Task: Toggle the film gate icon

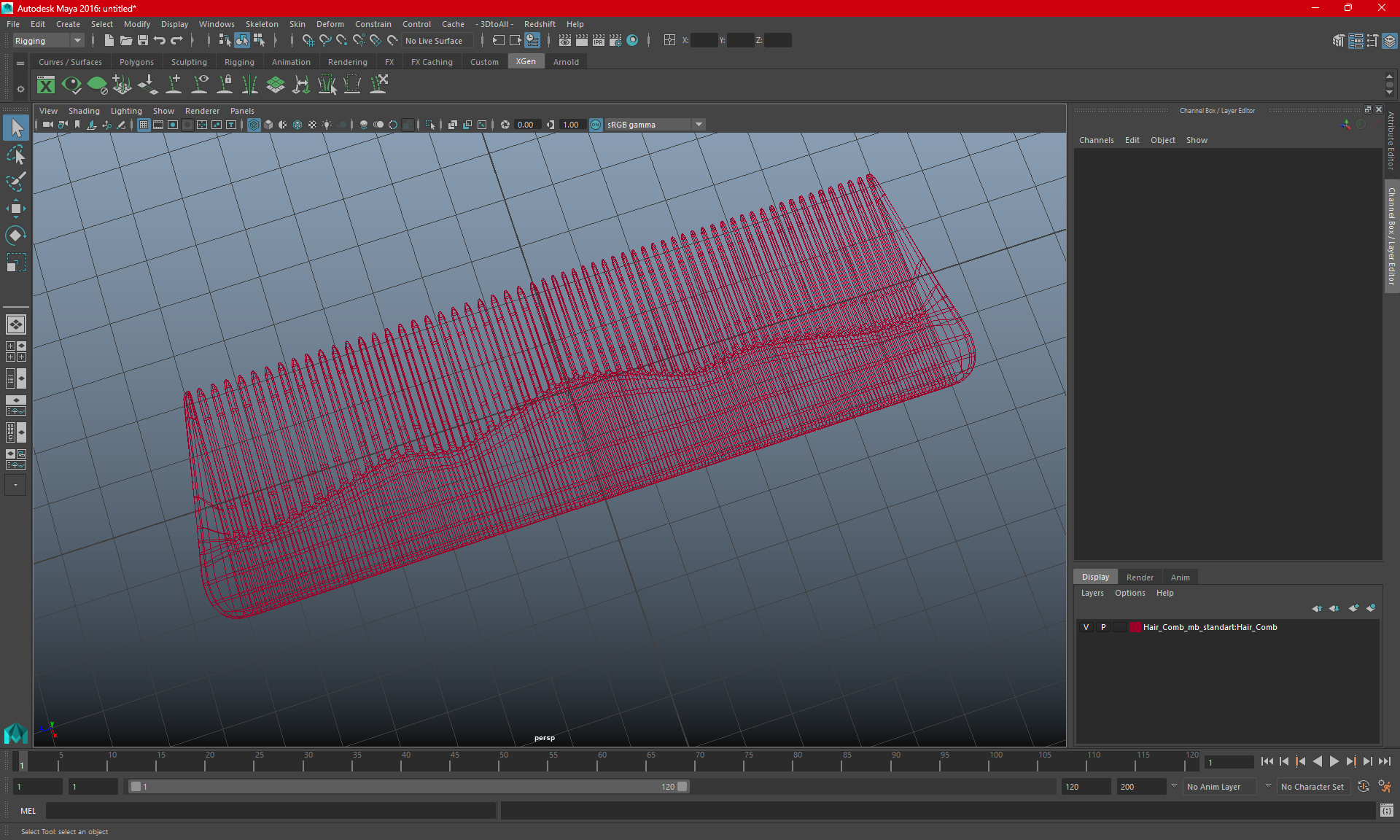Action: pos(158,125)
